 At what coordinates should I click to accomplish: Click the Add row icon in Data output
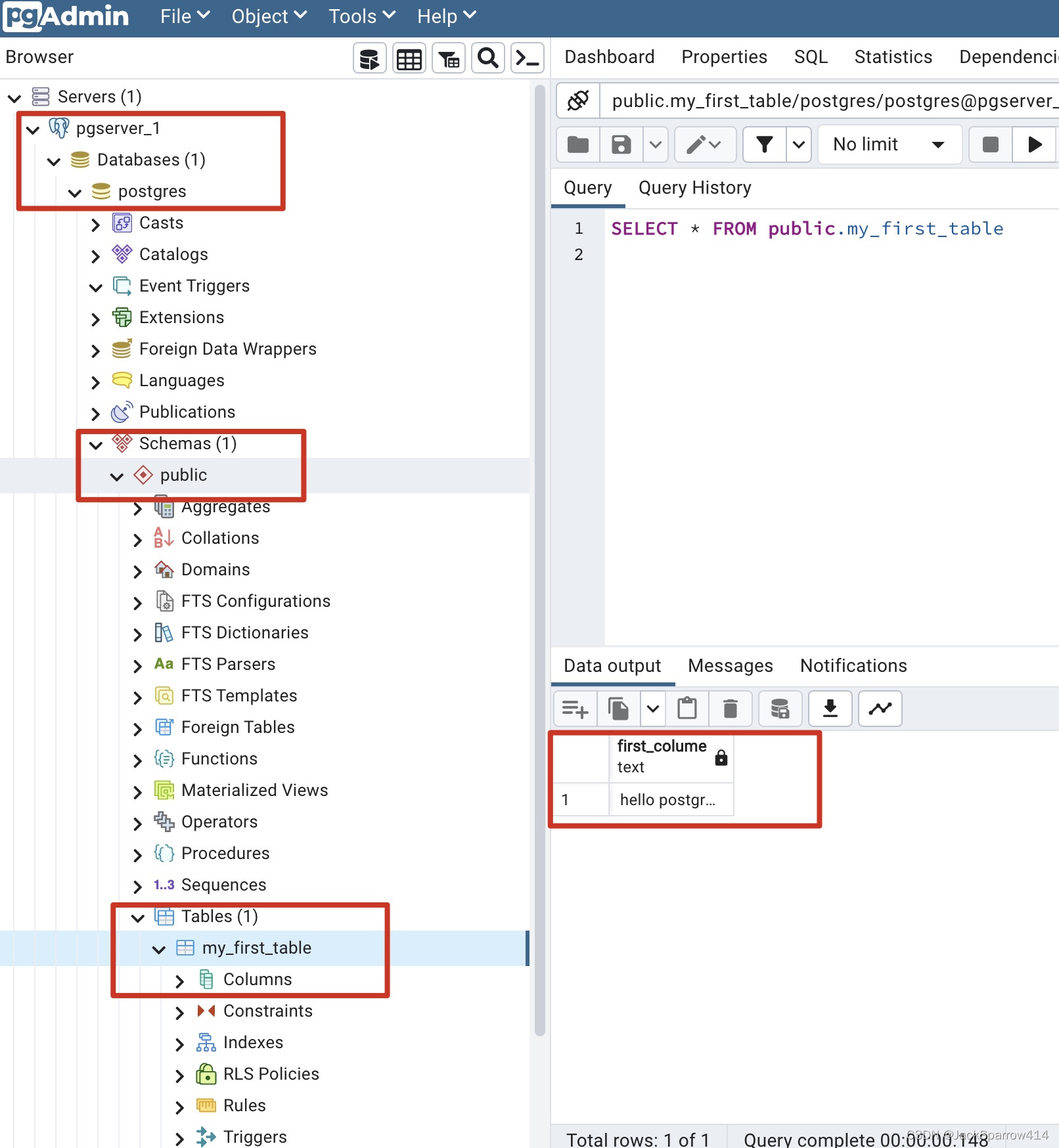point(575,709)
